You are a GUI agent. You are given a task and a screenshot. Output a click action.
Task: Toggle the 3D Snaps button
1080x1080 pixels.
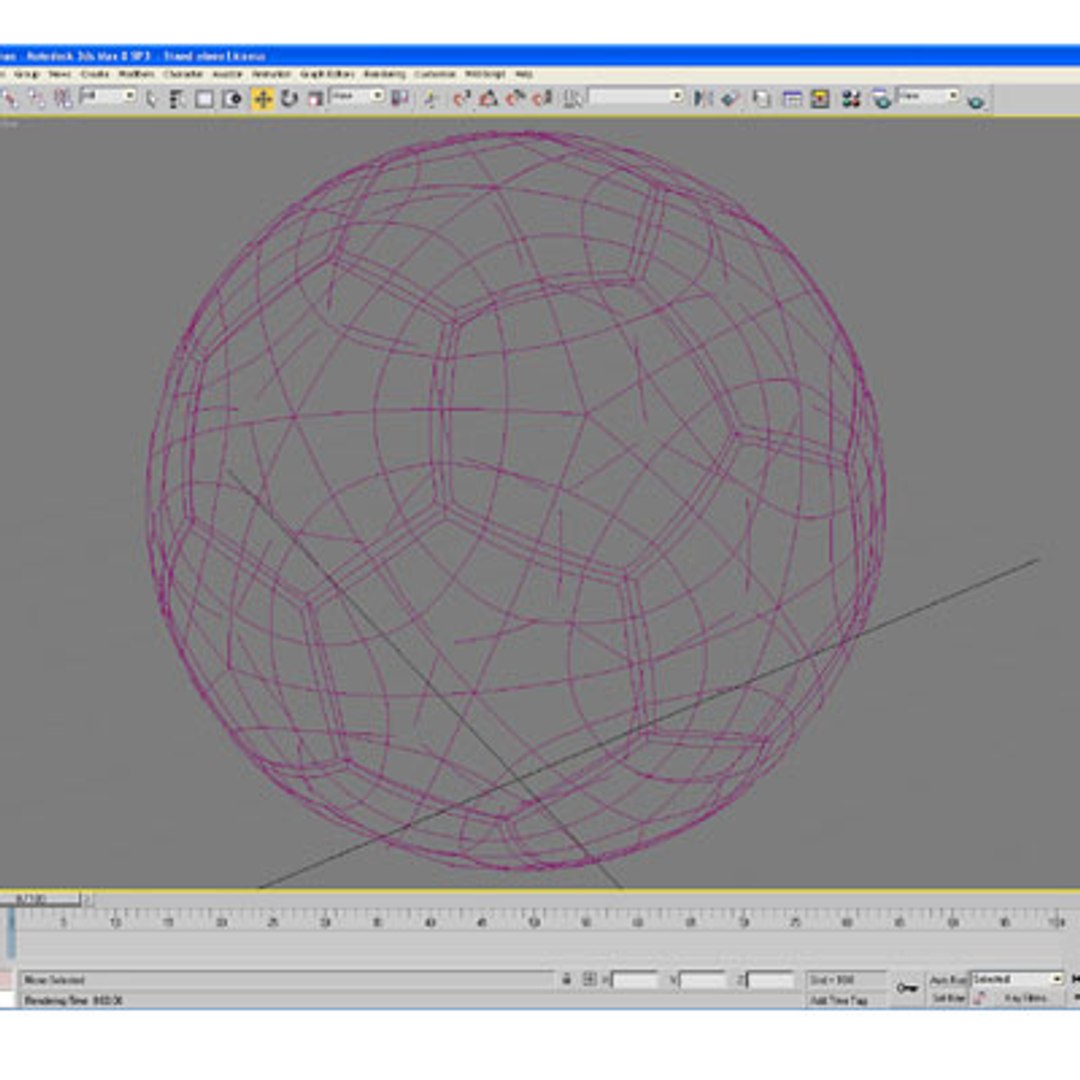(461, 98)
